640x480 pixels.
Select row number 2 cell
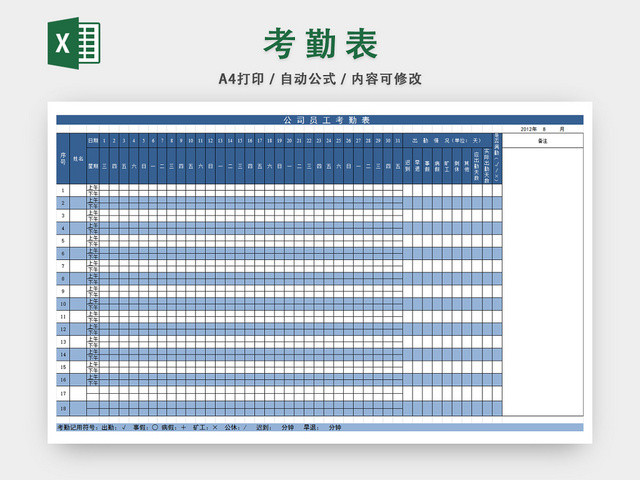(x=63, y=203)
